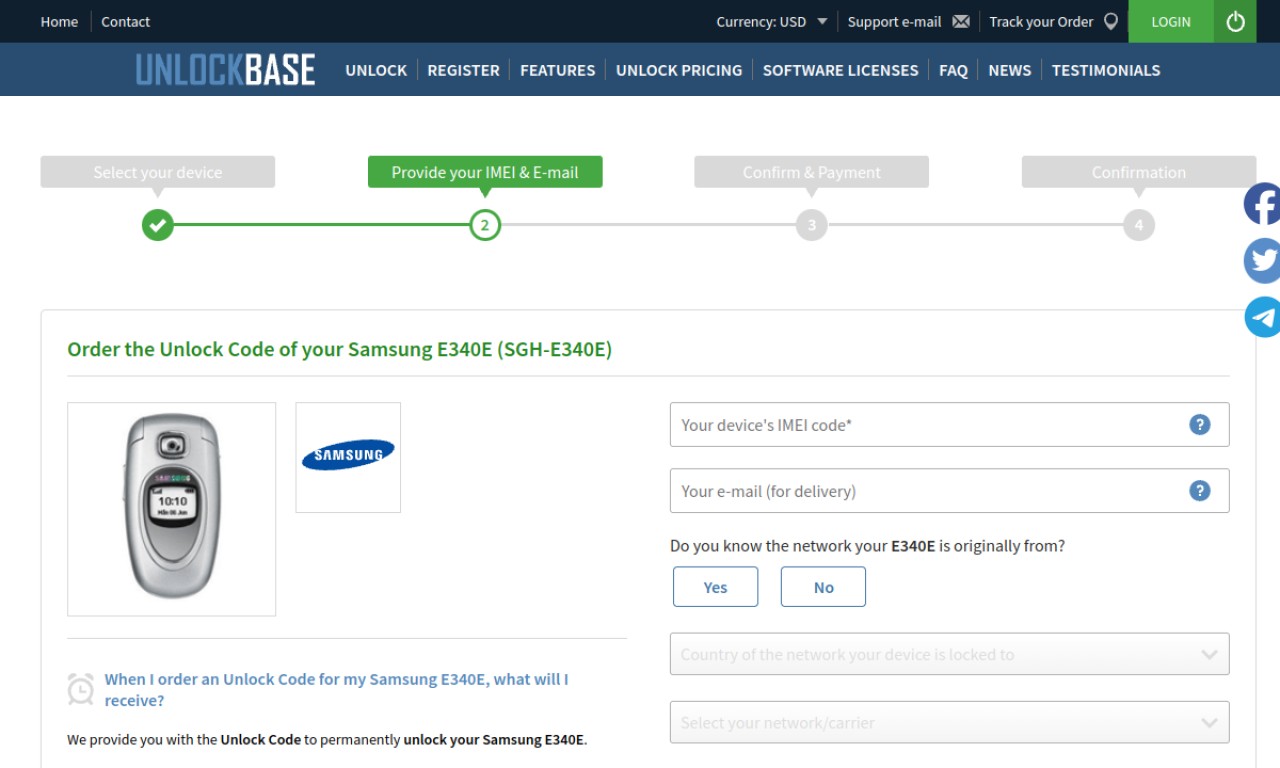The image size is (1280, 768).
Task: Click the step 4 circle indicator
Action: point(1139,225)
